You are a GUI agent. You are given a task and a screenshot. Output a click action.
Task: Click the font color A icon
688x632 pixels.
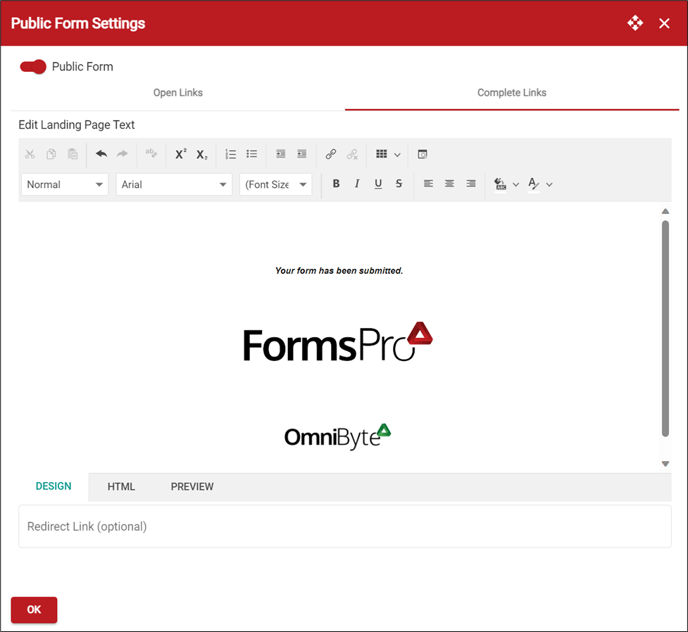[x=534, y=184]
